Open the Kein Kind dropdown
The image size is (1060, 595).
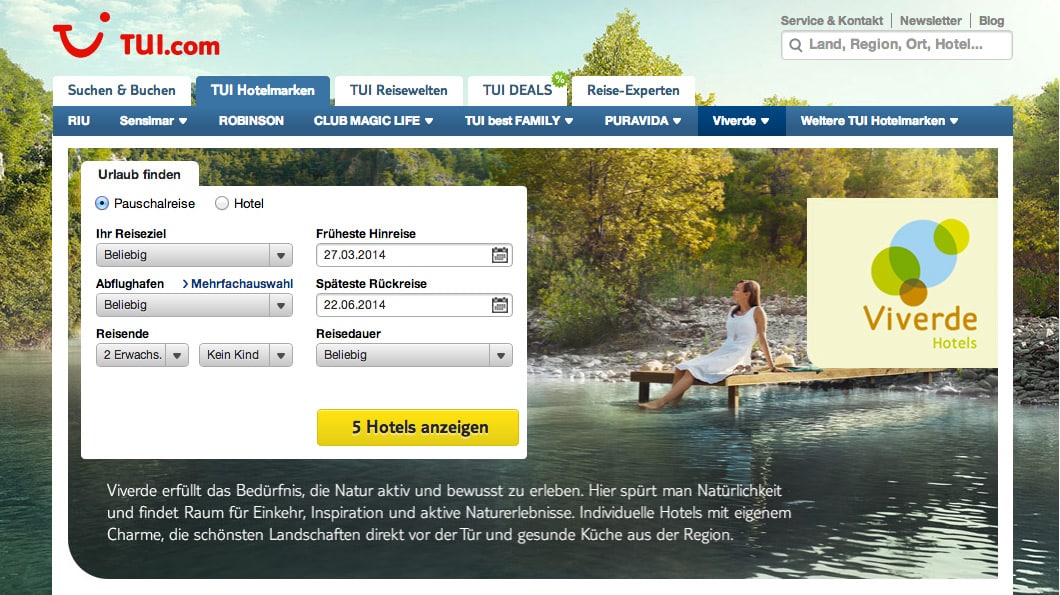tap(245, 355)
